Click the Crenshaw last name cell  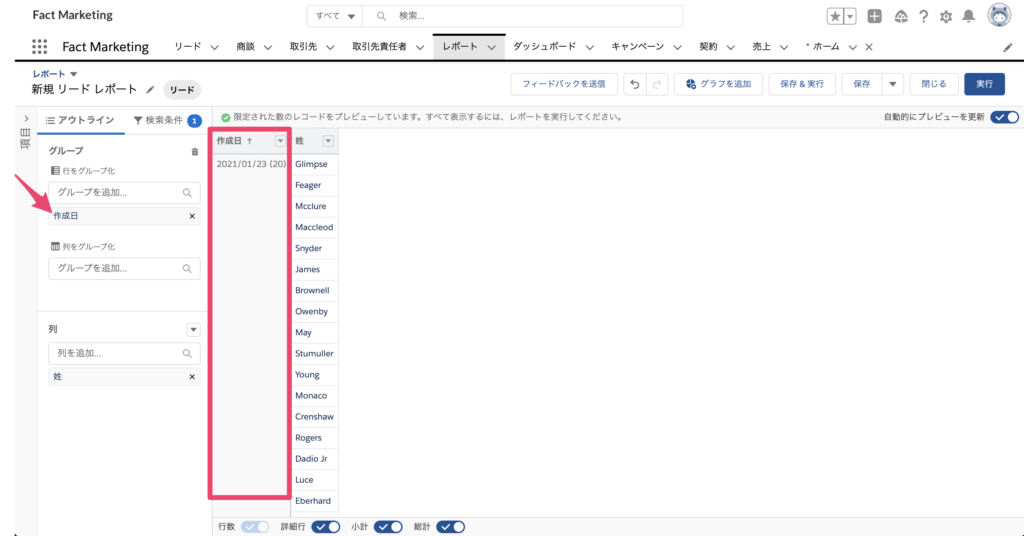pyautogui.click(x=314, y=417)
